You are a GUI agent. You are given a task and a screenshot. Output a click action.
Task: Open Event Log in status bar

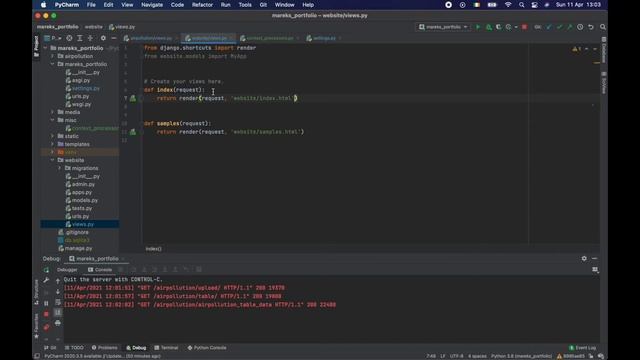point(583,348)
